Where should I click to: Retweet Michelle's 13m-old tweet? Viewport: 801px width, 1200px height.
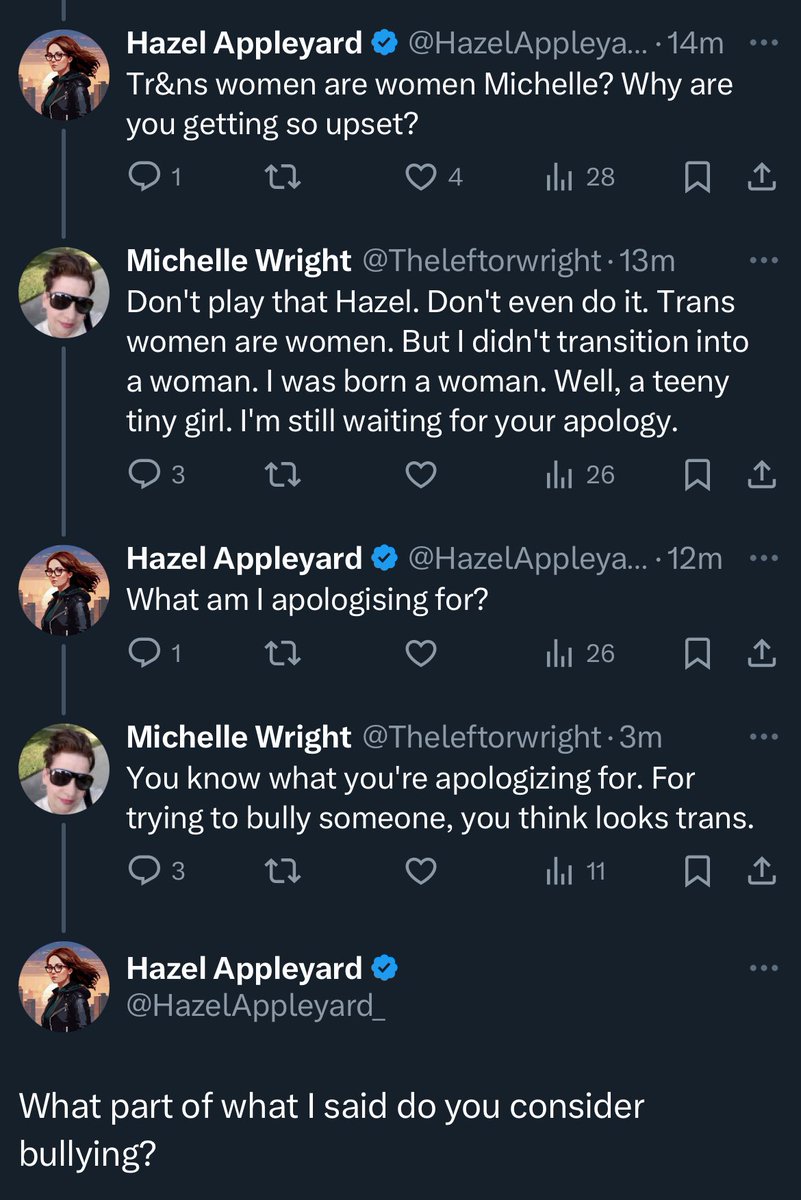pyautogui.click(x=286, y=475)
